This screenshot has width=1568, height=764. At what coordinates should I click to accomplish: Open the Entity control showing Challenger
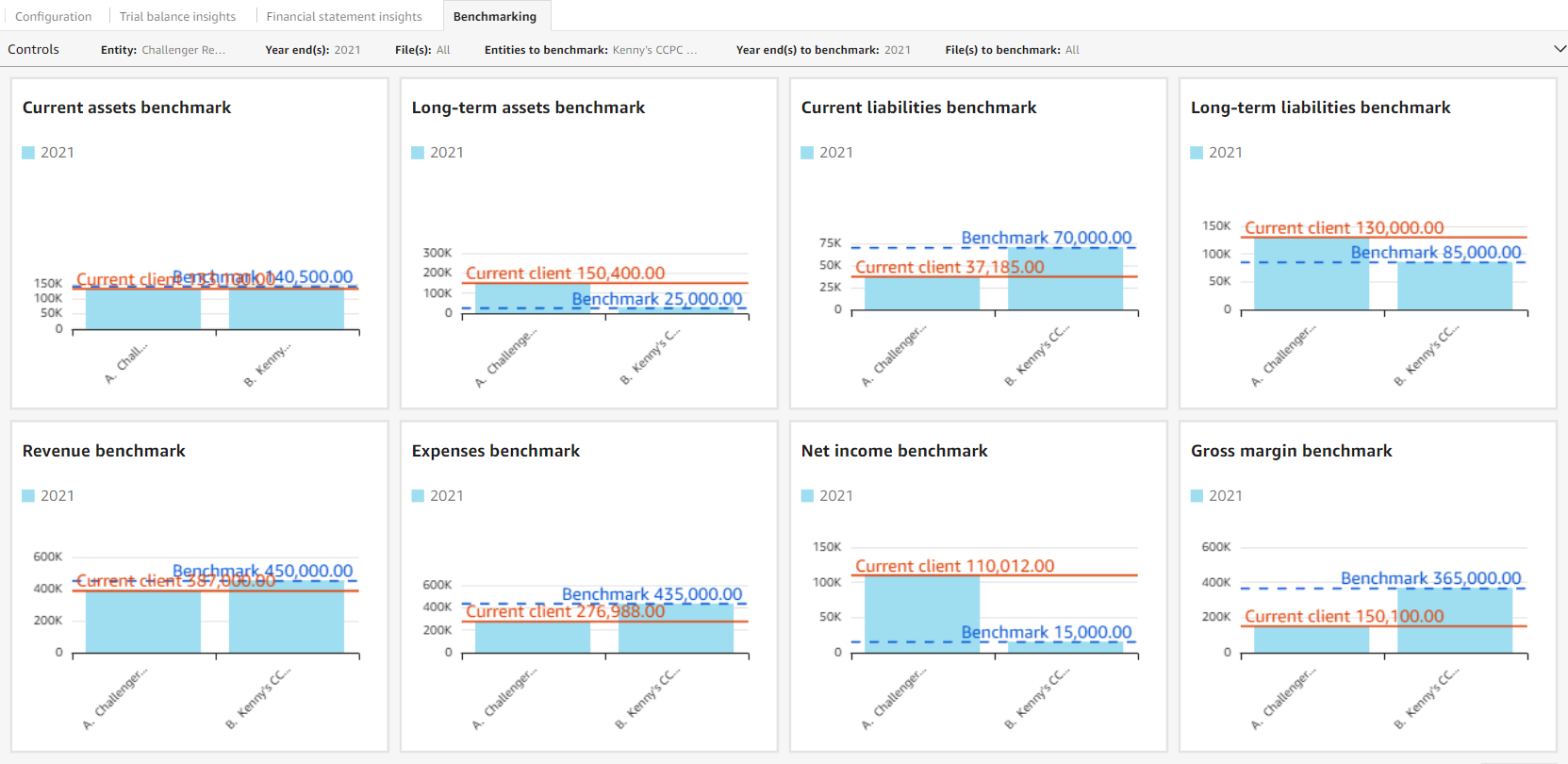[x=163, y=50]
